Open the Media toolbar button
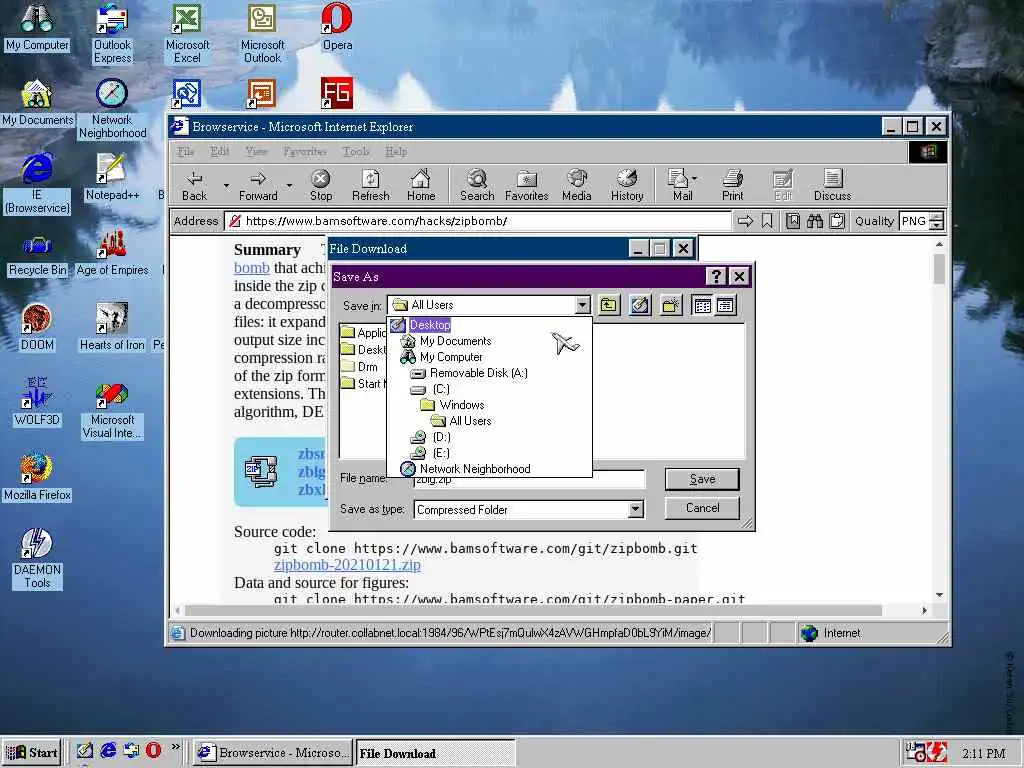The width and height of the screenshot is (1024, 768). [577, 185]
